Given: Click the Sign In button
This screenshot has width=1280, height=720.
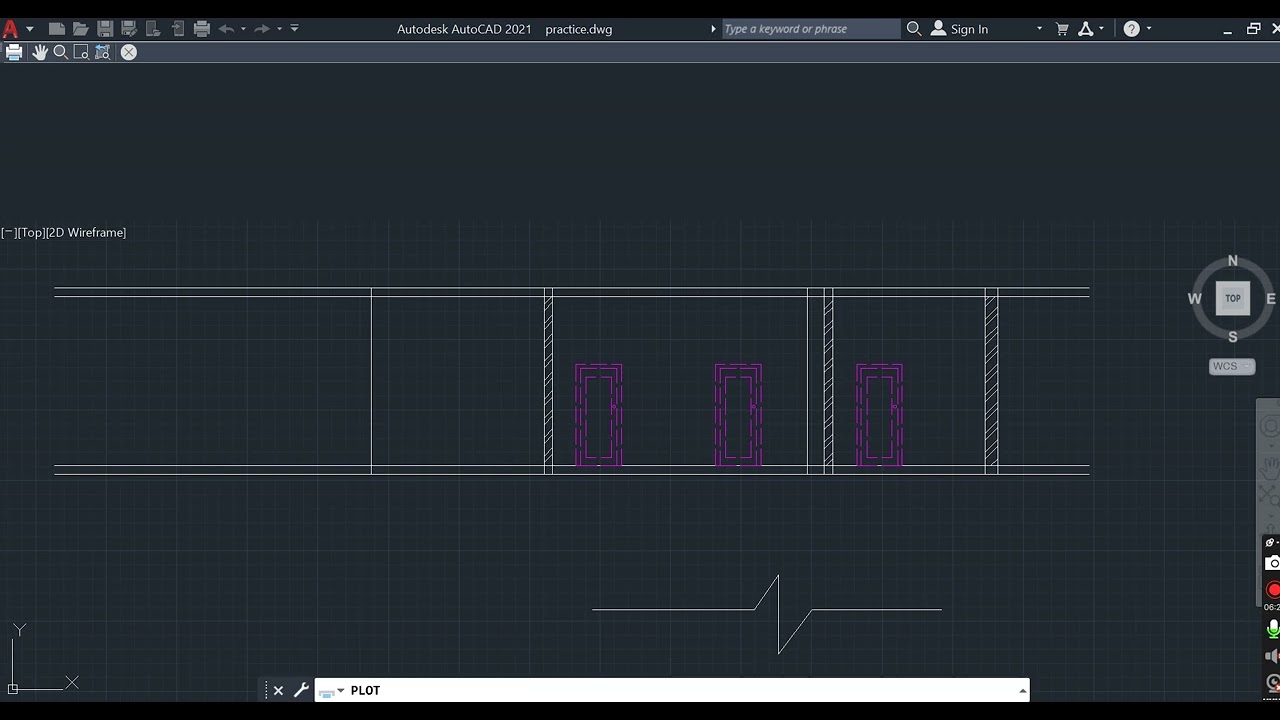Looking at the screenshot, I should 959,29.
